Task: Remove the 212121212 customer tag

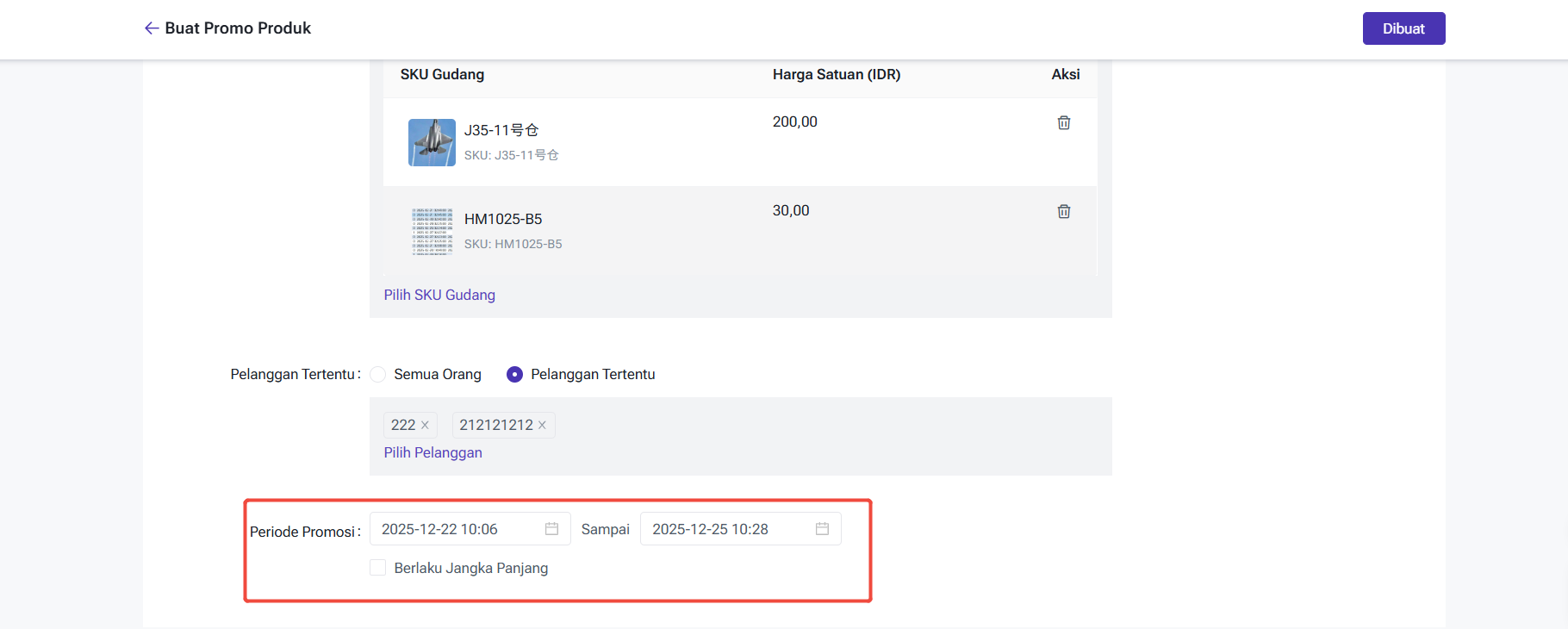Action: [x=542, y=425]
